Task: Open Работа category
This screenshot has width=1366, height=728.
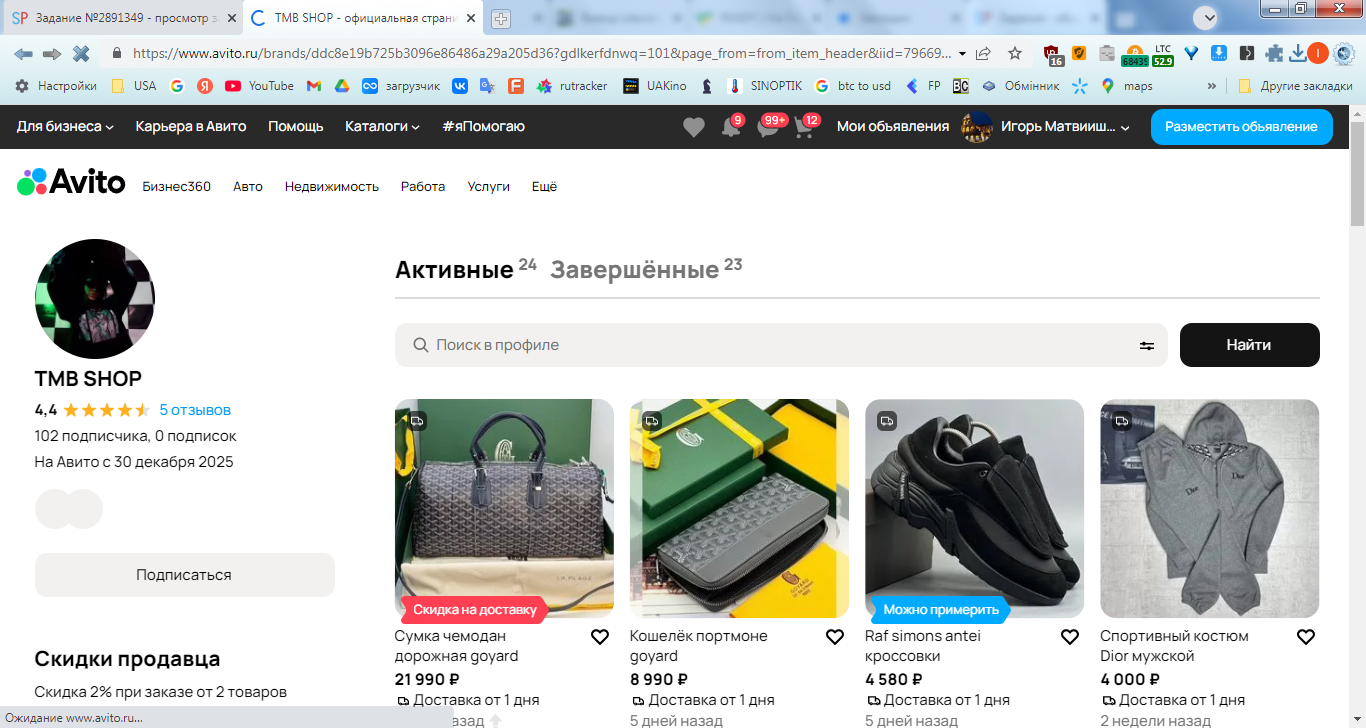Action: [x=423, y=186]
